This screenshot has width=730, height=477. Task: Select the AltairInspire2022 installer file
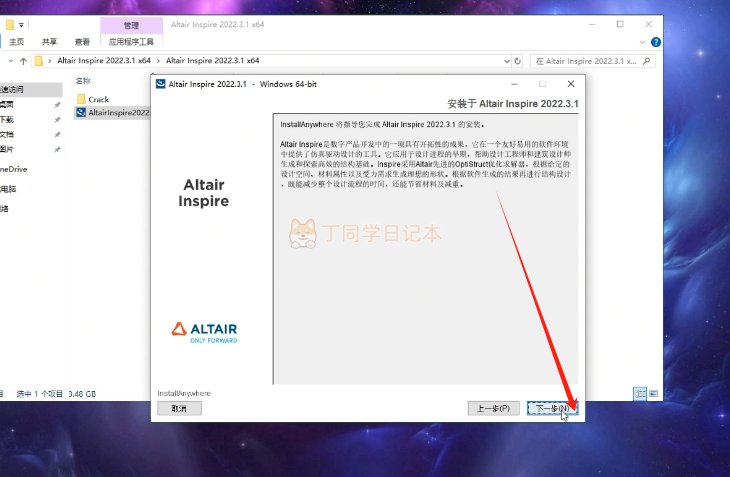113,112
